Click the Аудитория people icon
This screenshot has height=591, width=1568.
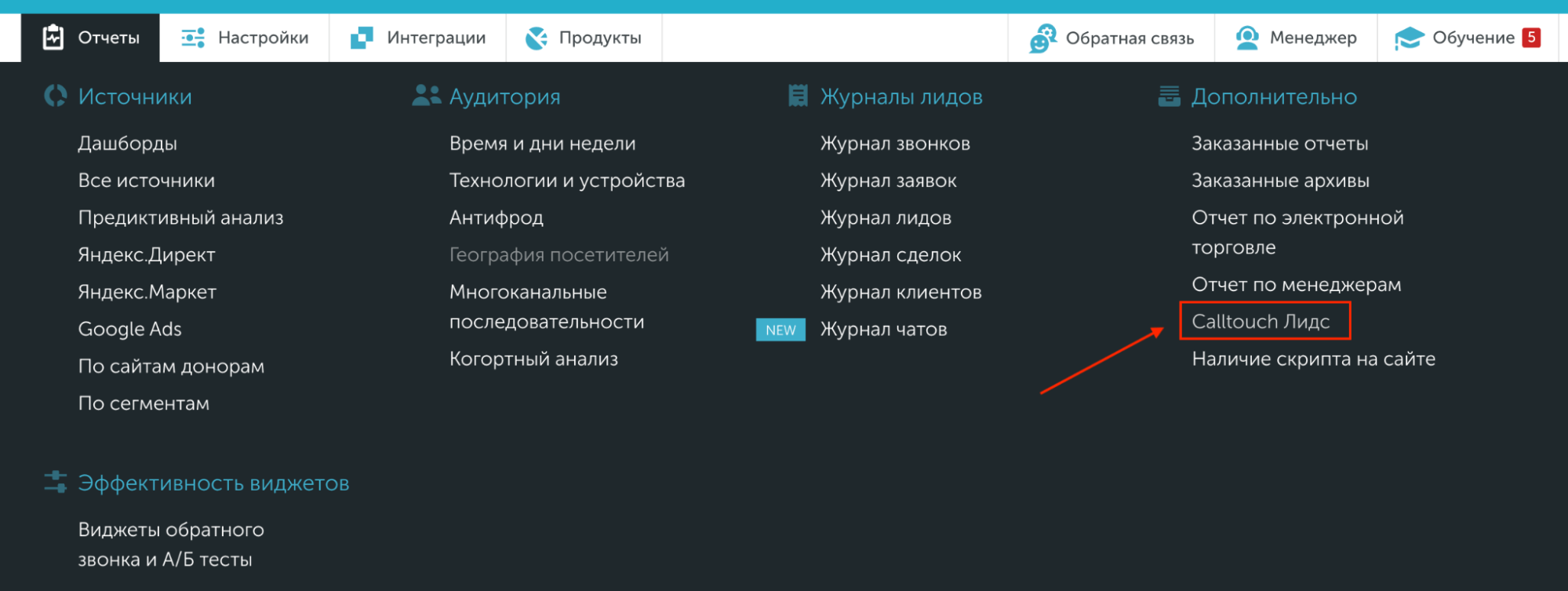coord(427,95)
